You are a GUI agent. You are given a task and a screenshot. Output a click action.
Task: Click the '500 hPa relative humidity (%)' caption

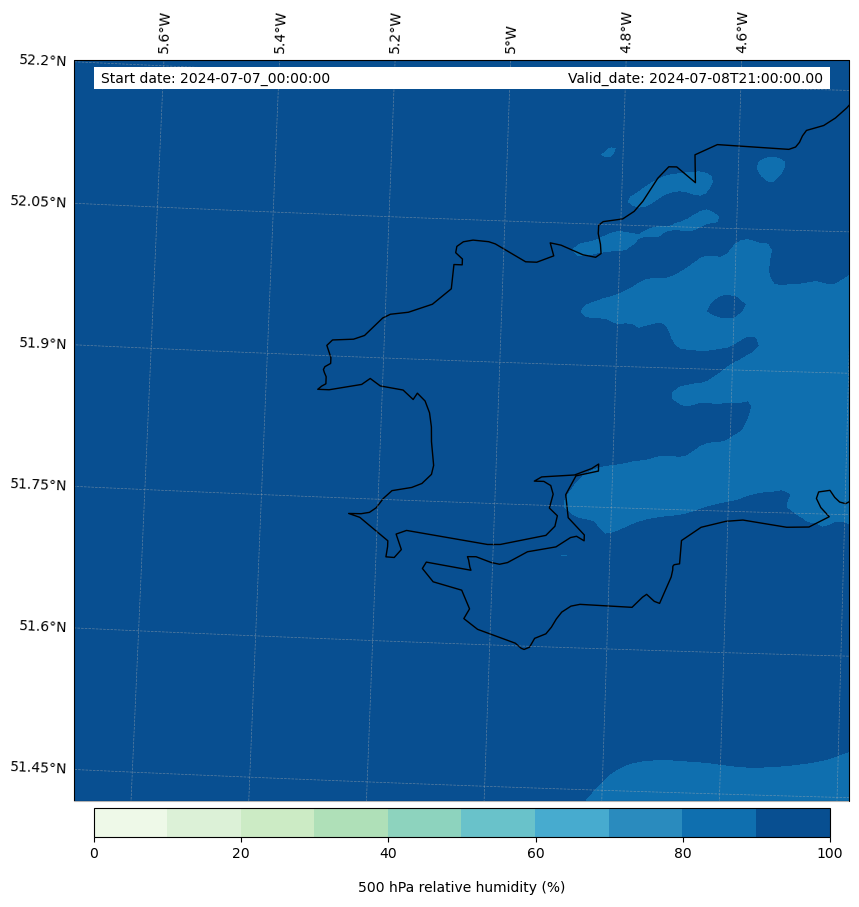point(462,887)
